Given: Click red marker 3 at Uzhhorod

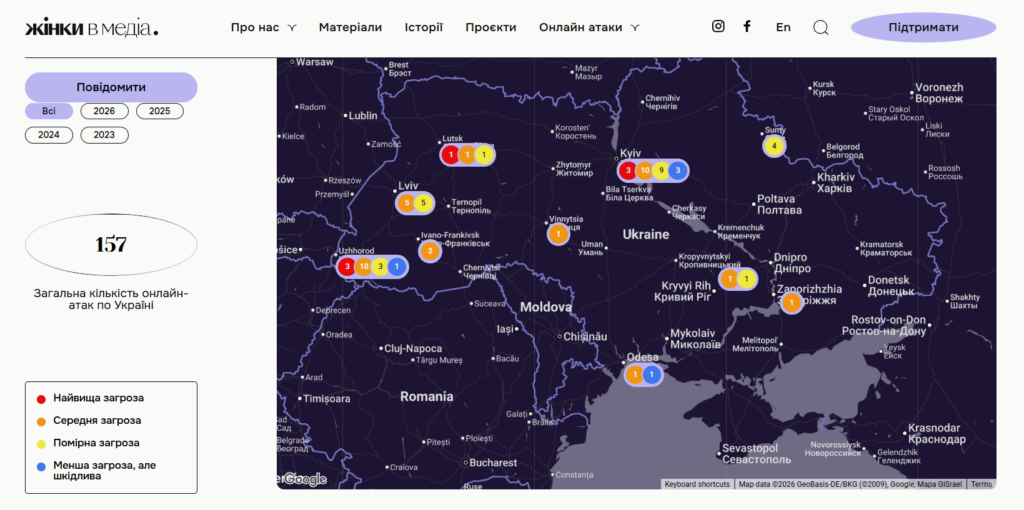Looking at the screenshot, I should (x=347, y=266).
